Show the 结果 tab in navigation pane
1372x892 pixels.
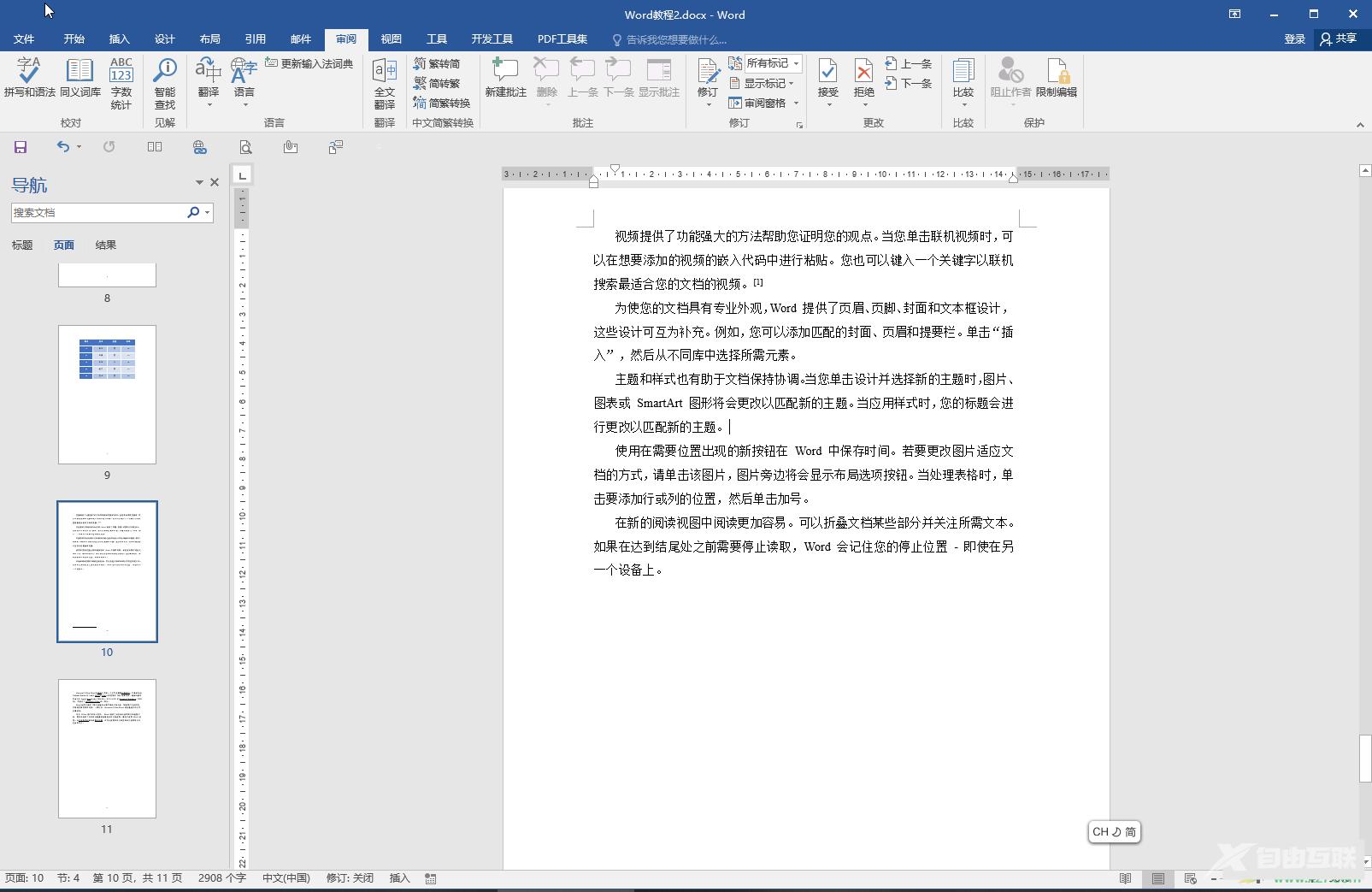tap(106, 245)
